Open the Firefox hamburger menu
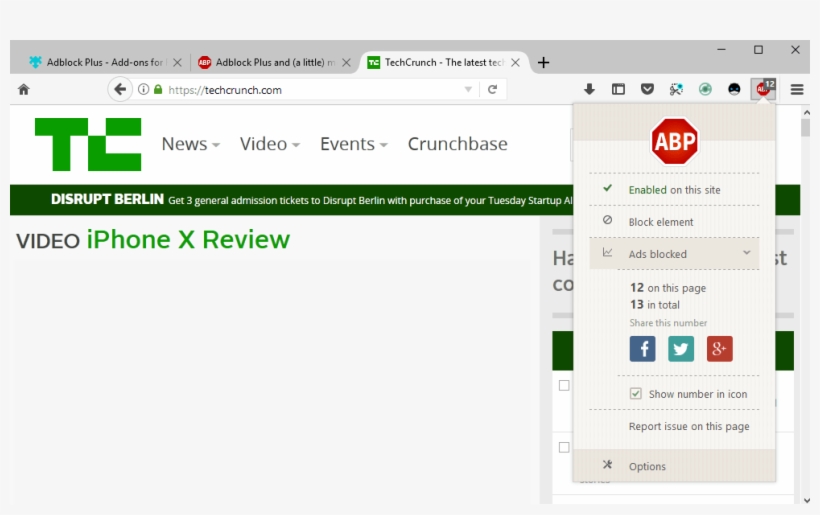 point(797,89)
